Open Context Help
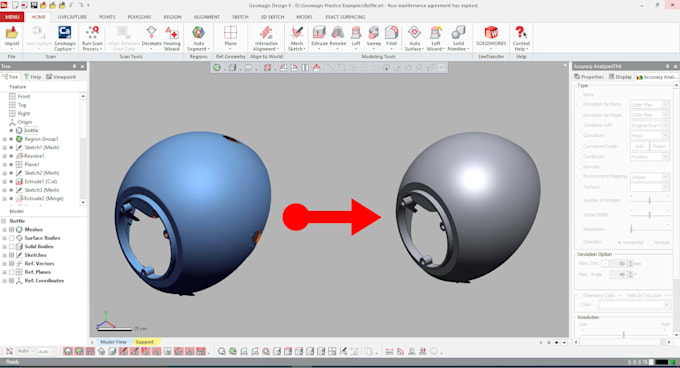The width and height of the screenshot is (680, 368). 521,38
